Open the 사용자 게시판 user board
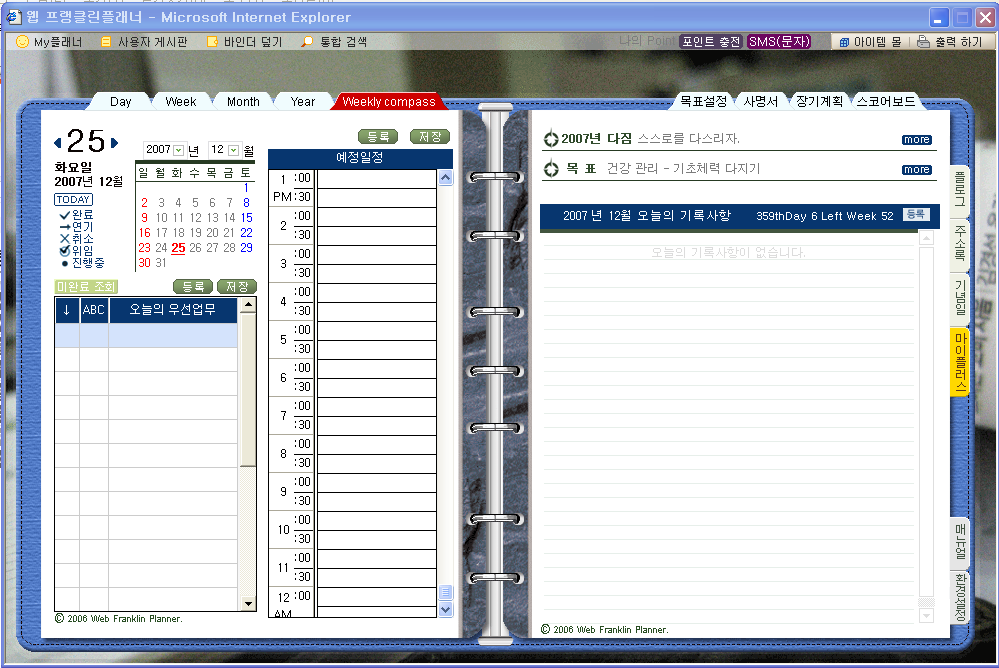Screen dimensions: 999x668 144,42
